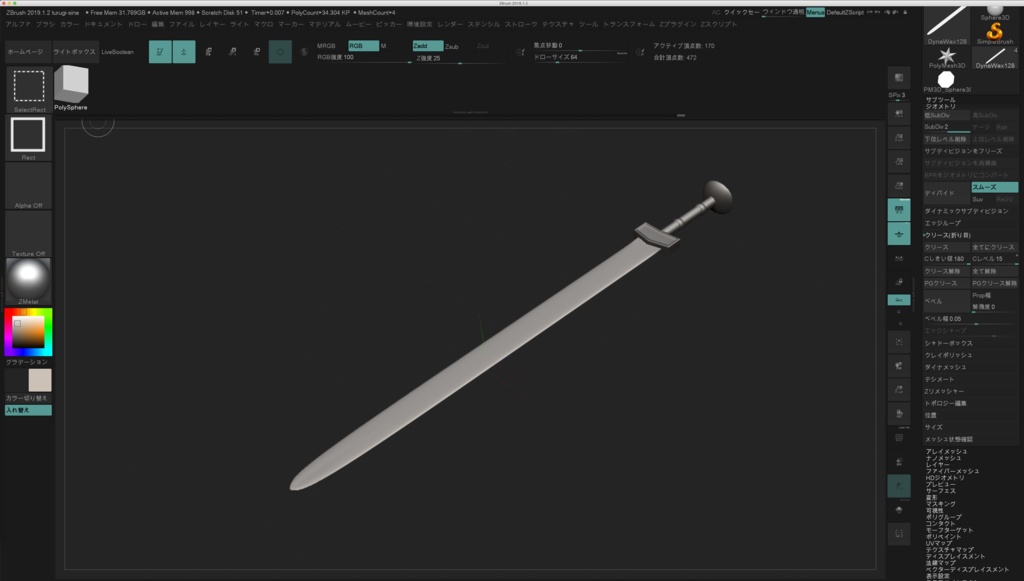The image size is (1024, 581).
Task: Toggle the highlighted Floor grid icon
Action: click(x=899, y=234)
